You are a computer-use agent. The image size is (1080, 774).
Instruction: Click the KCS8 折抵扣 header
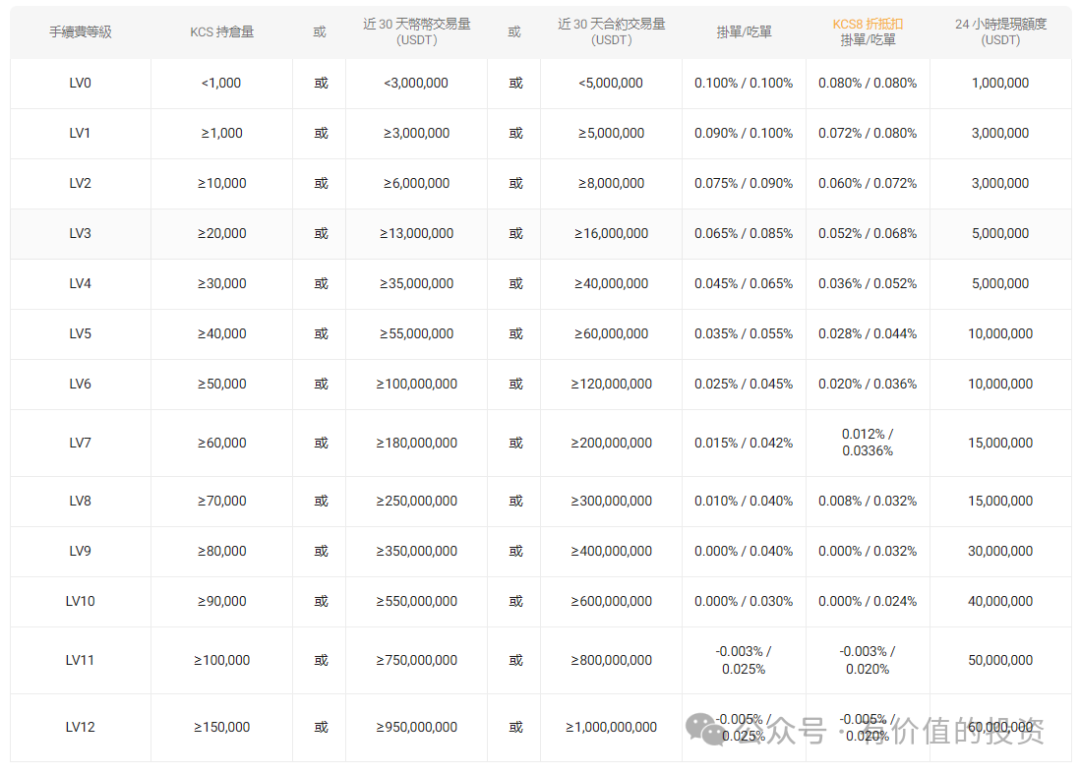tap(868, 24)
